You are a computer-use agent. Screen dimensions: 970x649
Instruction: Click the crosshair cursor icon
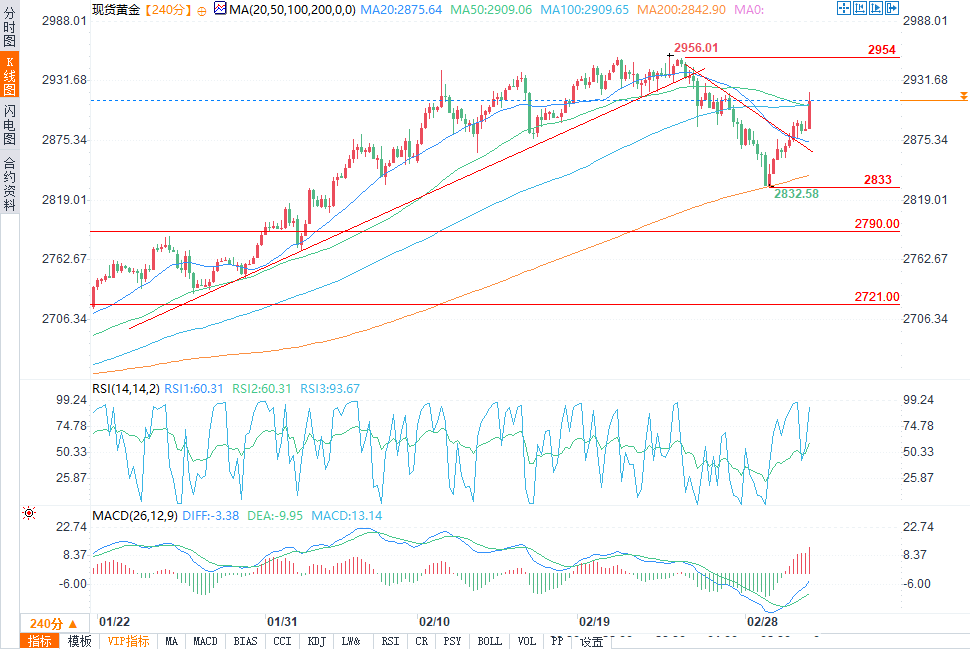(x=844, y=8)
